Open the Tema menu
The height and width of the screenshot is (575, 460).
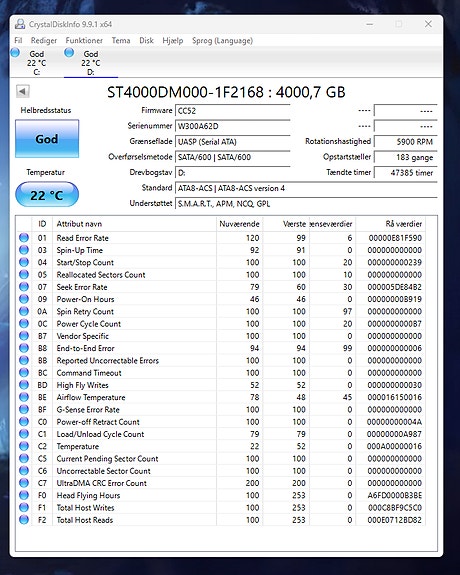tap(121, 40)
